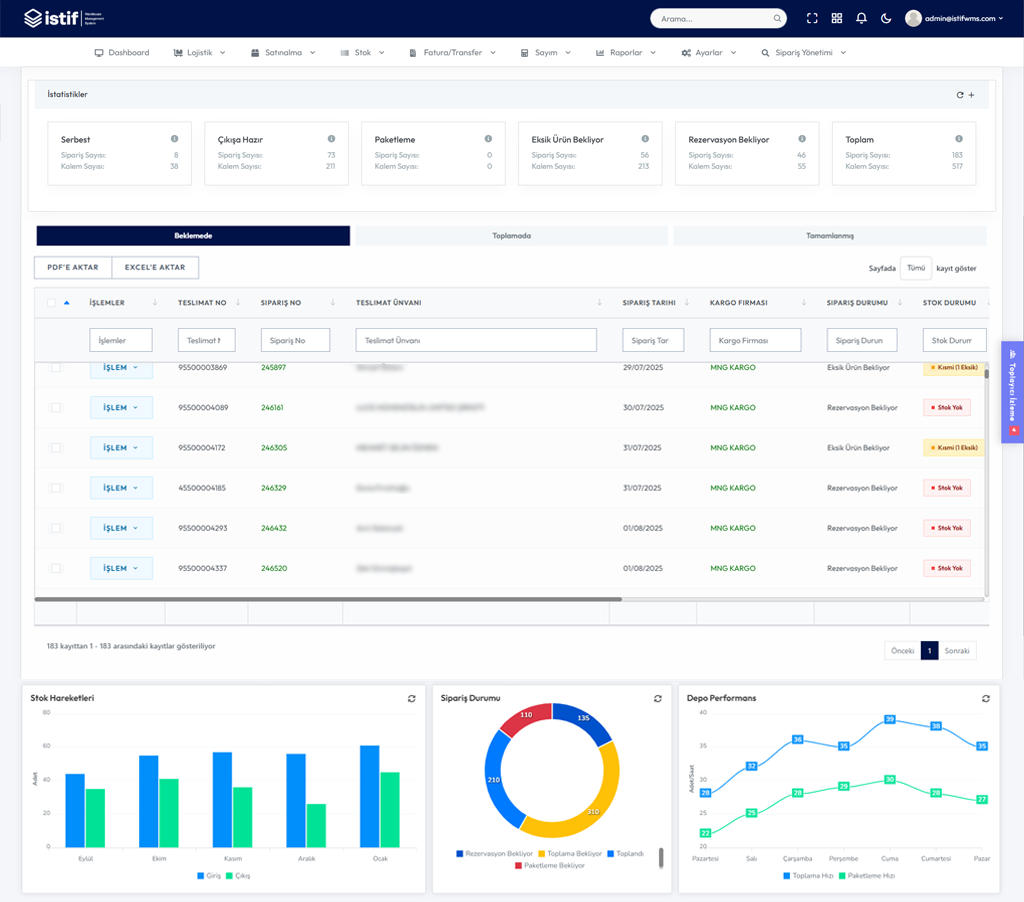The height and width of the screenshot is (902, 1024).
Task: Click the table's horizontal scrollbar
Action: tap(328, 599)
